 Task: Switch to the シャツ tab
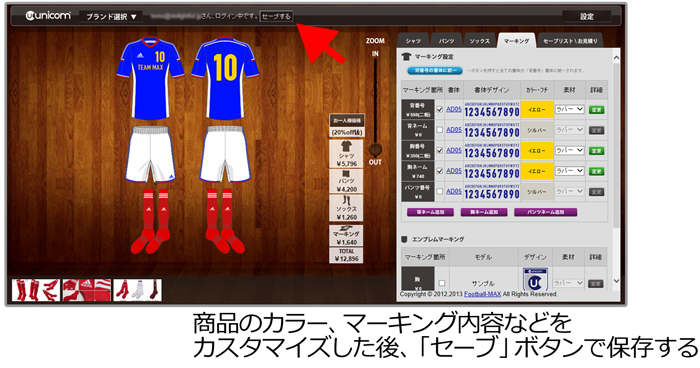[x=413, y=41]
